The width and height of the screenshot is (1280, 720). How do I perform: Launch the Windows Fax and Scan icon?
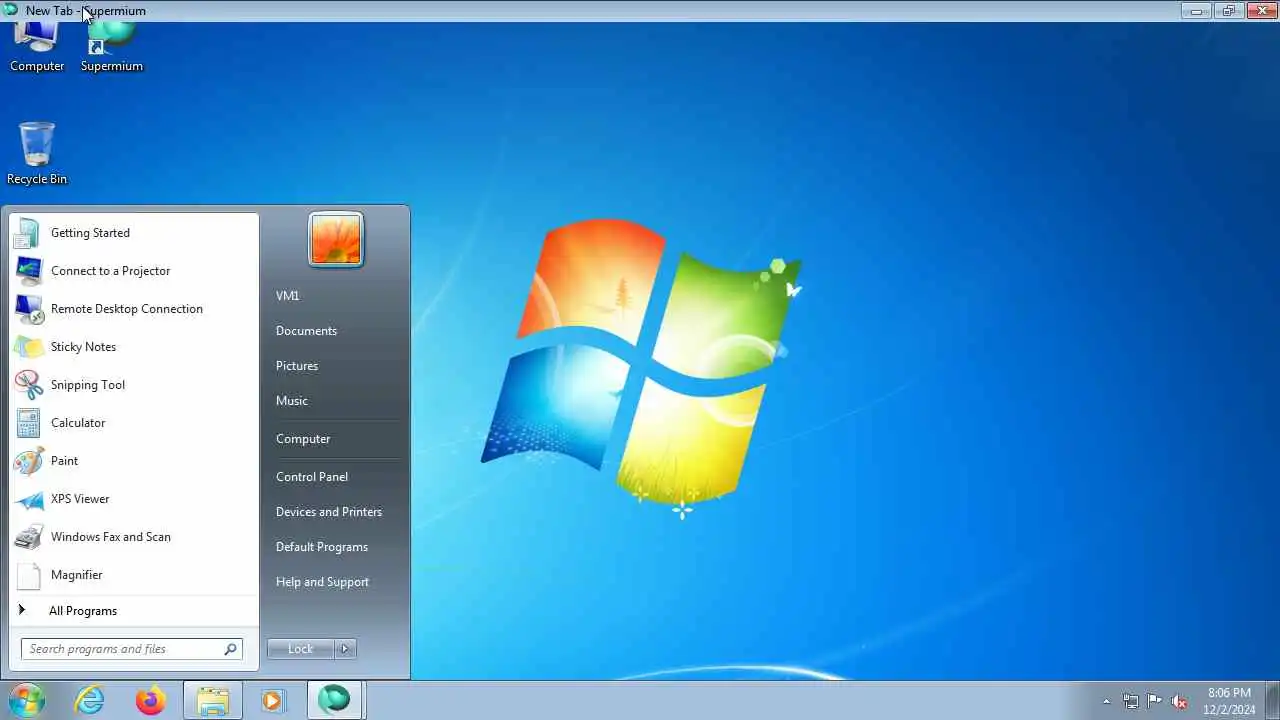pos(28,537)
